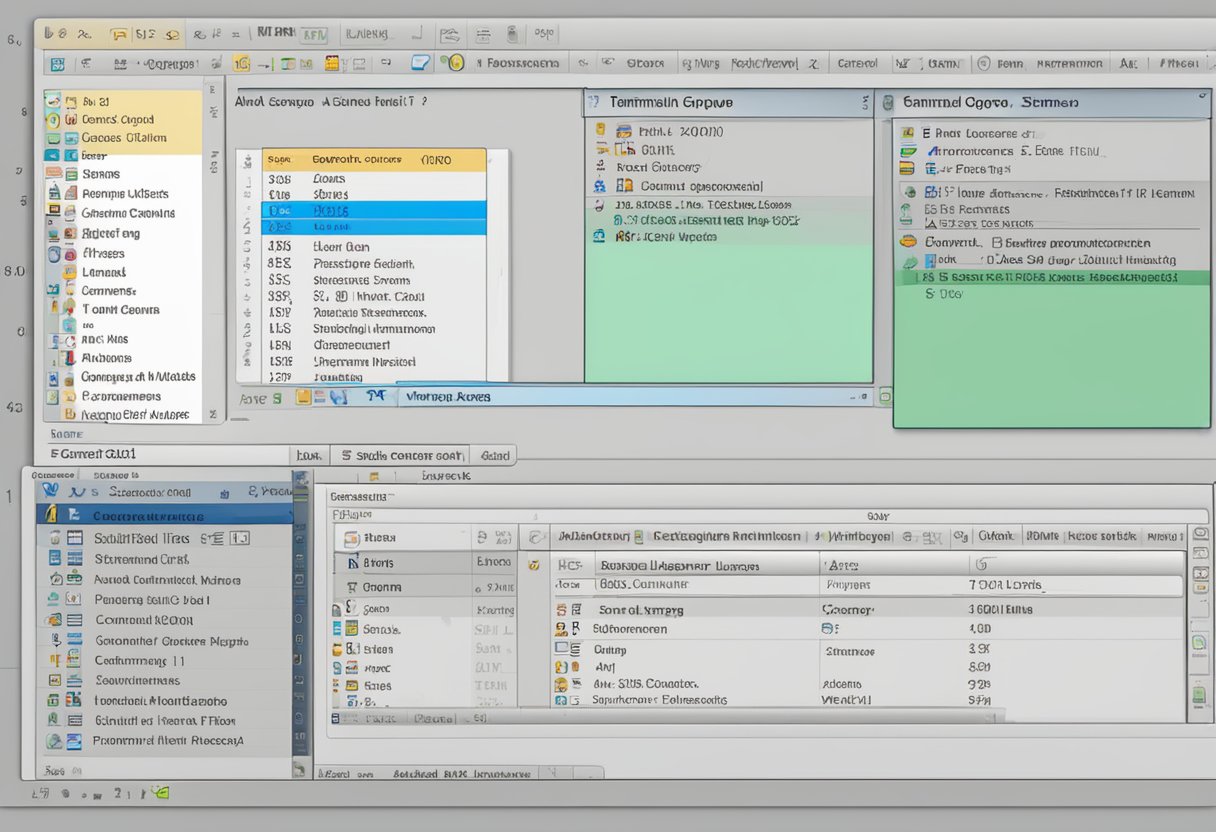This screenshot has height=832, width=1216.
Task: Click the green icon in right vertical strip
Action: 1198,693
